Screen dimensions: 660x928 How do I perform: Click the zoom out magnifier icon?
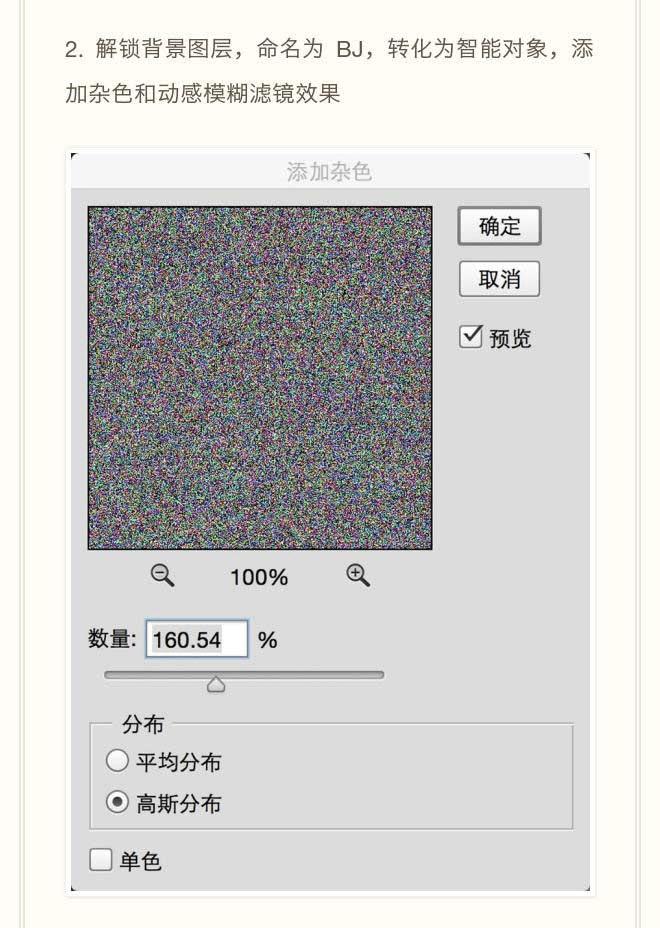[x=162, y=575]
